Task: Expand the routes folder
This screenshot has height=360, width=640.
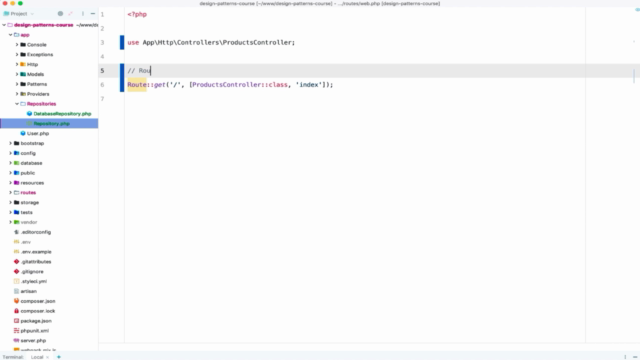Action: 11,192
